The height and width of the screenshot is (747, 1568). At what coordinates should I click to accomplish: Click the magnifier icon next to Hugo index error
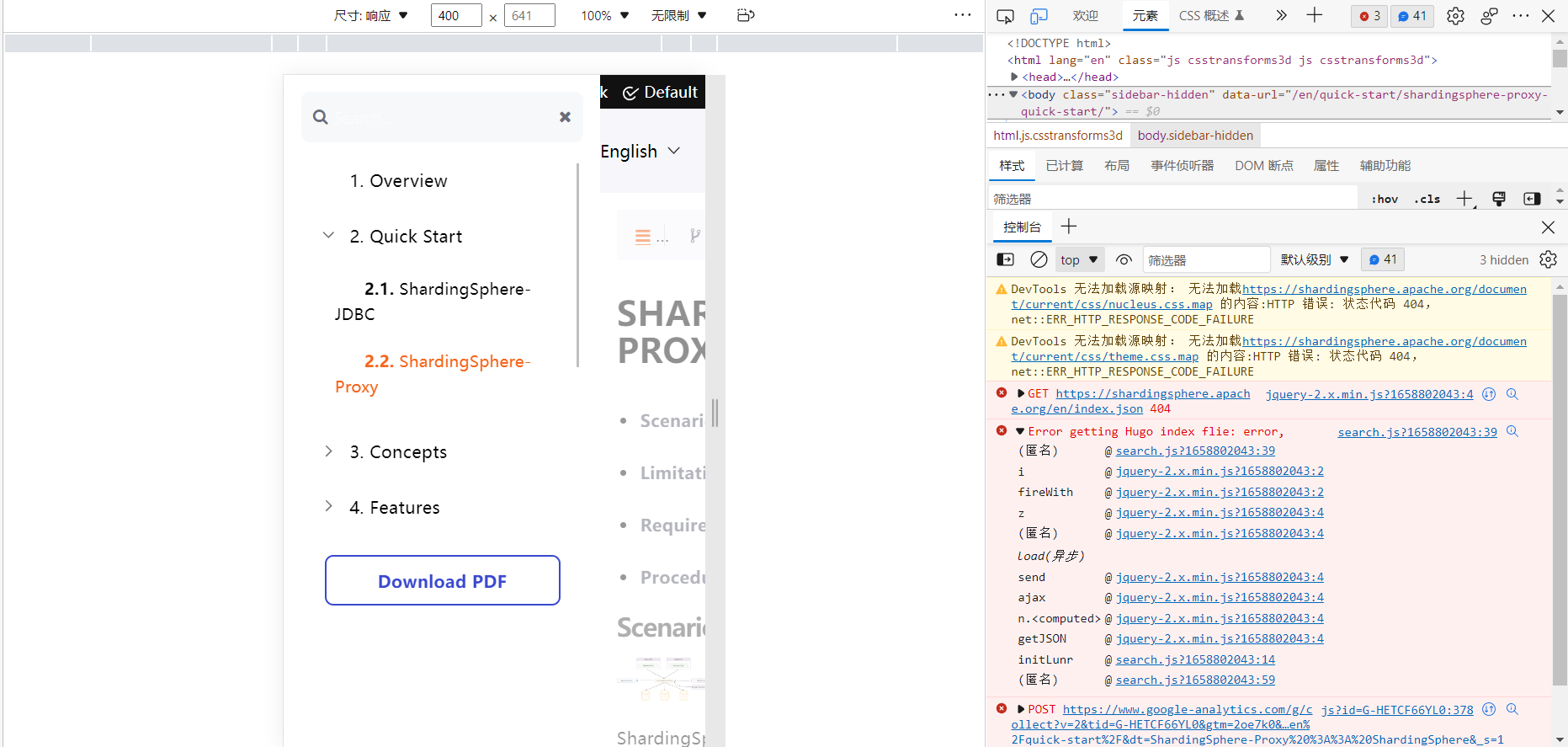tap(1512, 431)
